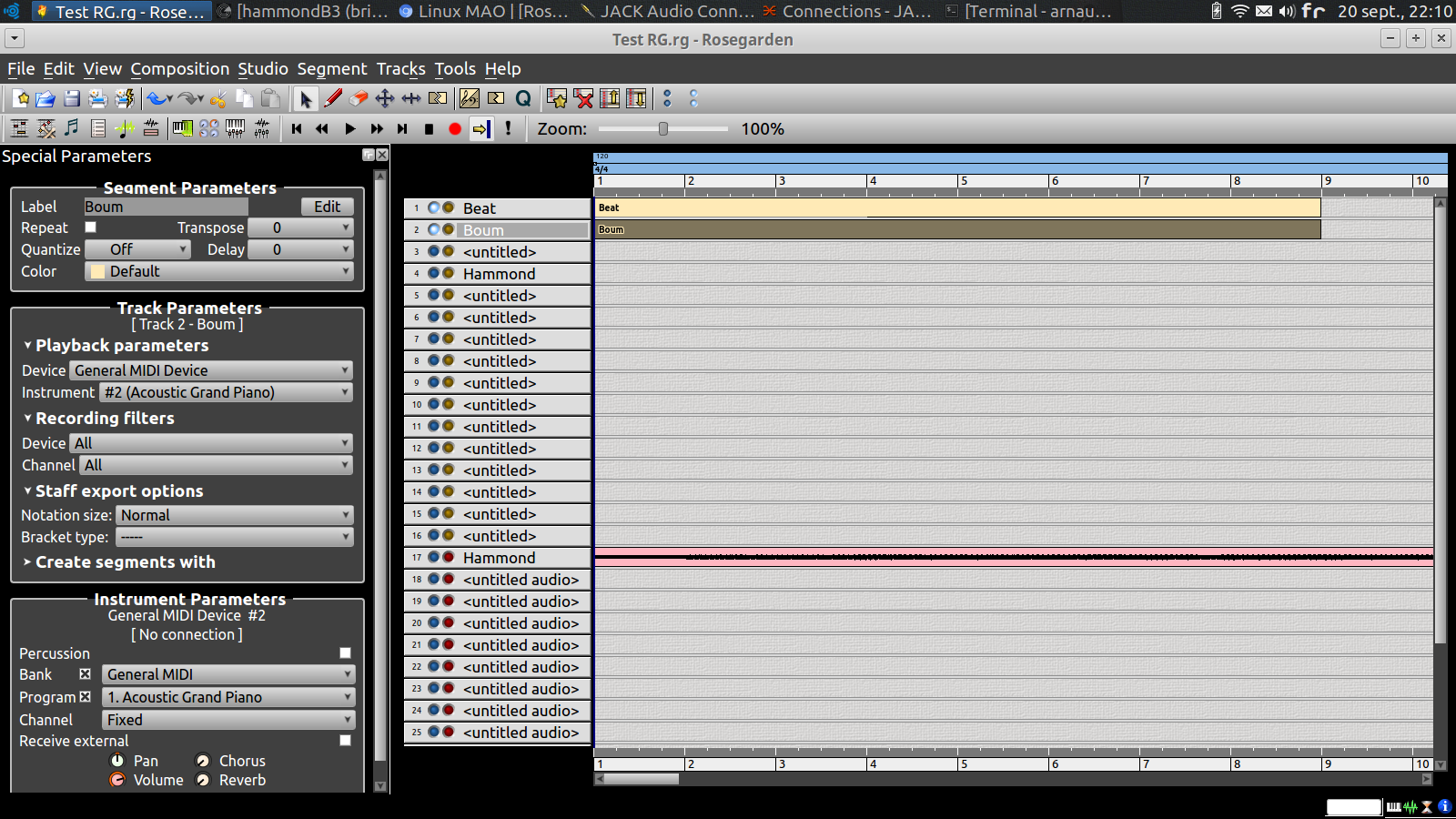Select the arrow pointer tool
Viewport: 1456px width, 819px height.
click(306, 98)
